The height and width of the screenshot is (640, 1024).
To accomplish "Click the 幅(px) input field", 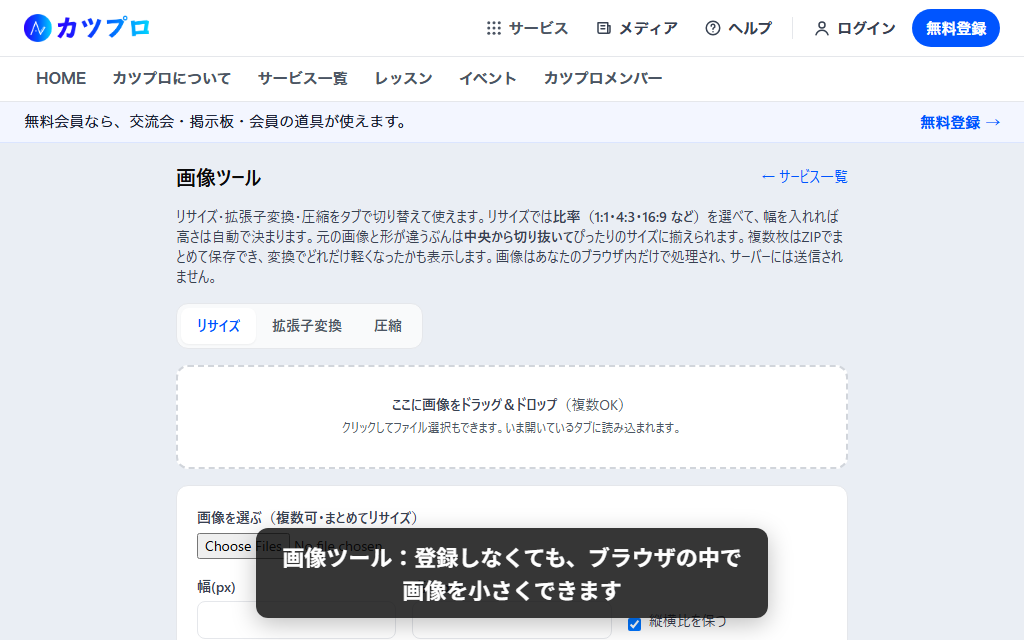I will (x=296, y=620).
